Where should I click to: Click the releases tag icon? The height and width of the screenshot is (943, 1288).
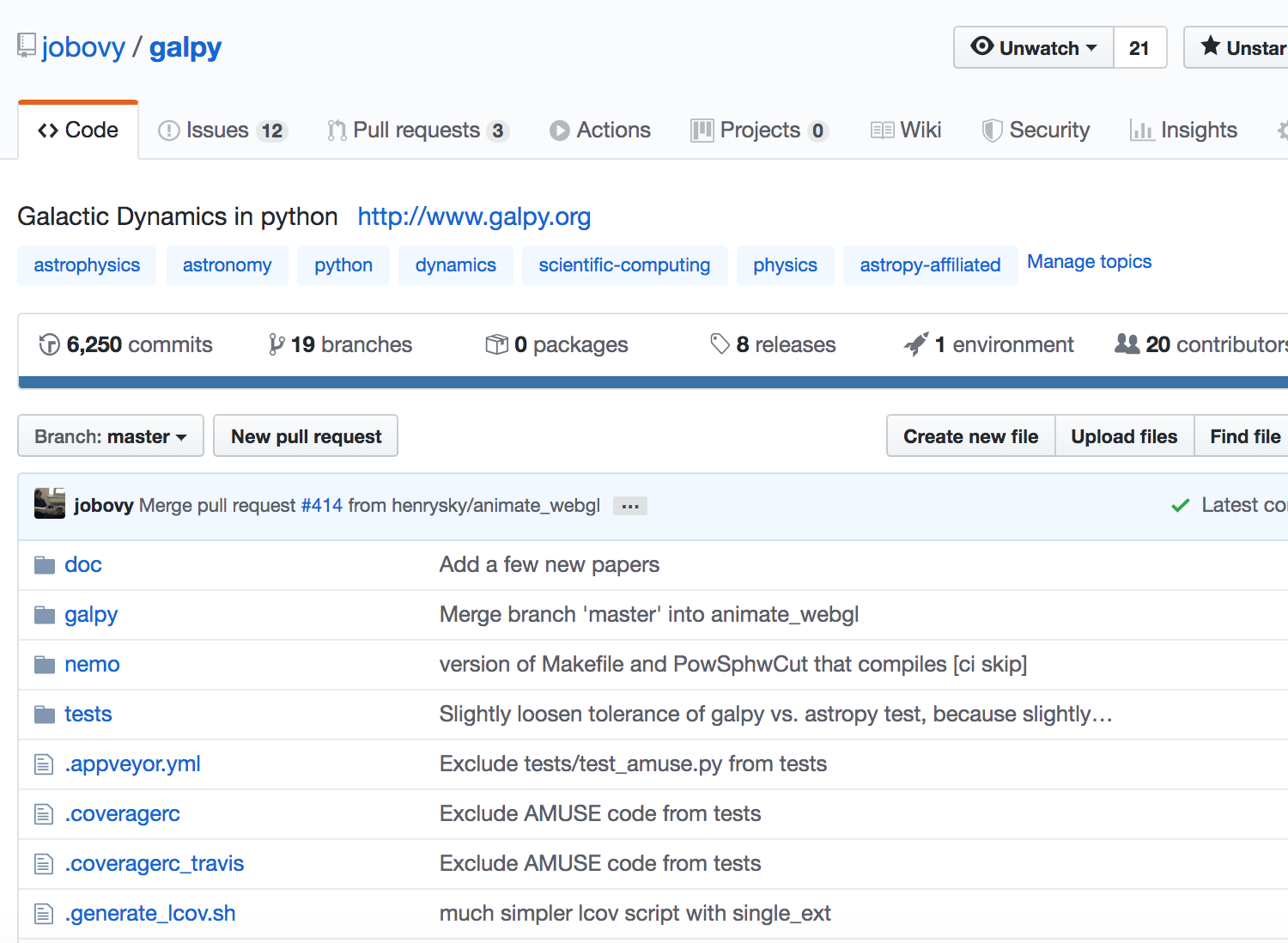[720, 344]
